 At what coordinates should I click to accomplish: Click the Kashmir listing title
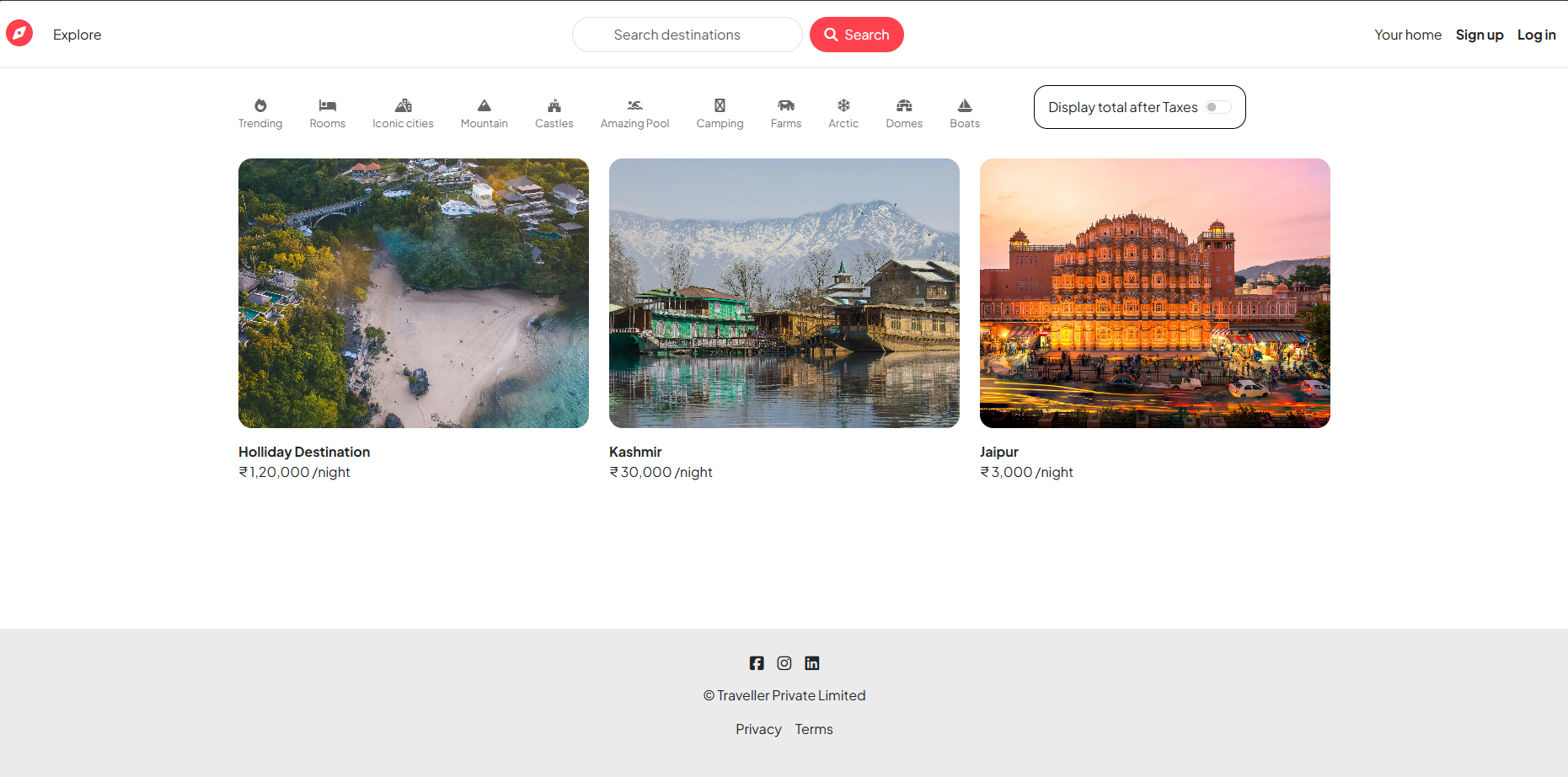tap(635, 452)
